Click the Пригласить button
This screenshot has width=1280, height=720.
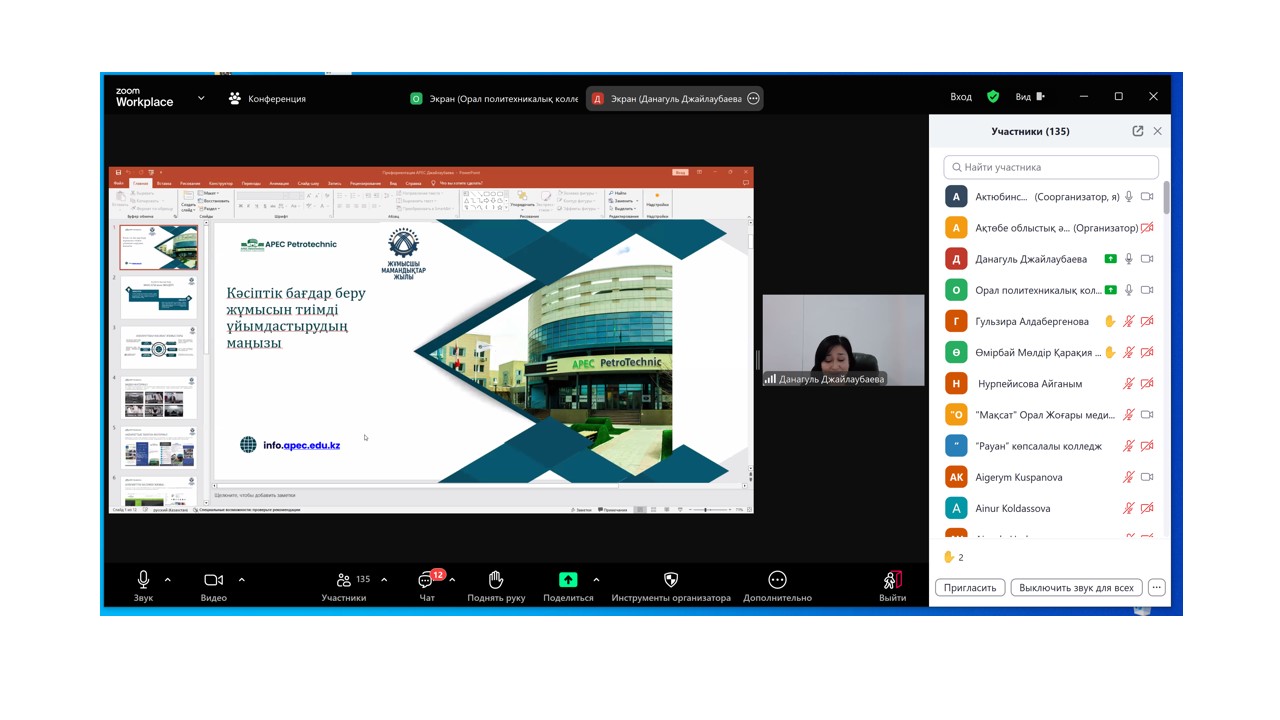(x=970, y=588)
